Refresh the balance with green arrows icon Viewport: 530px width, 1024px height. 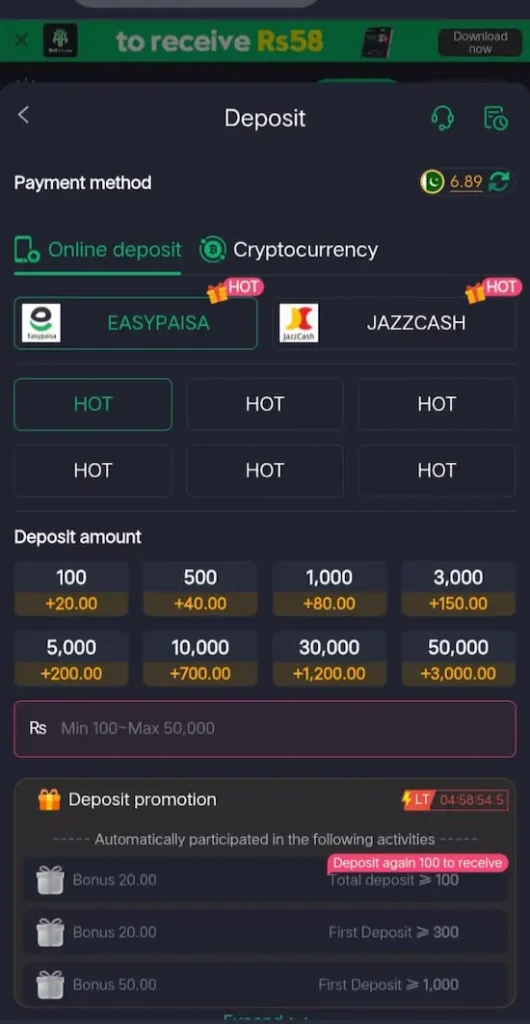coord(499,182)
